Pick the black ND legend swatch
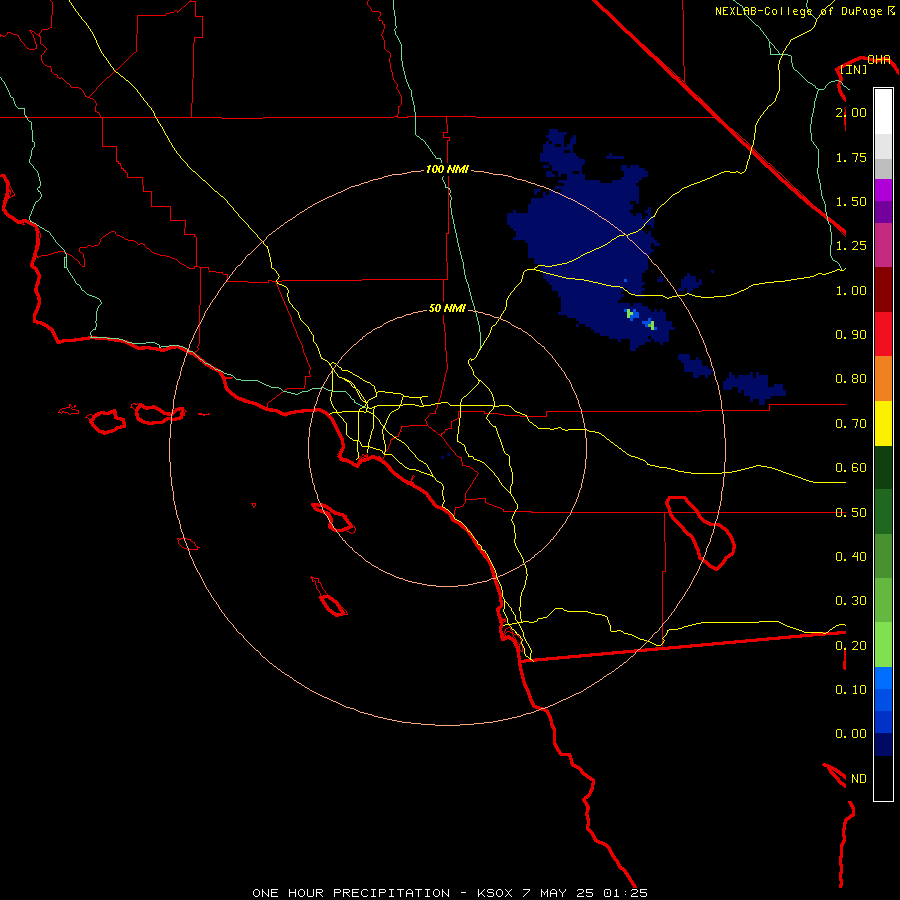Screen dimensions: 900x900 click(x=883, y=778)
